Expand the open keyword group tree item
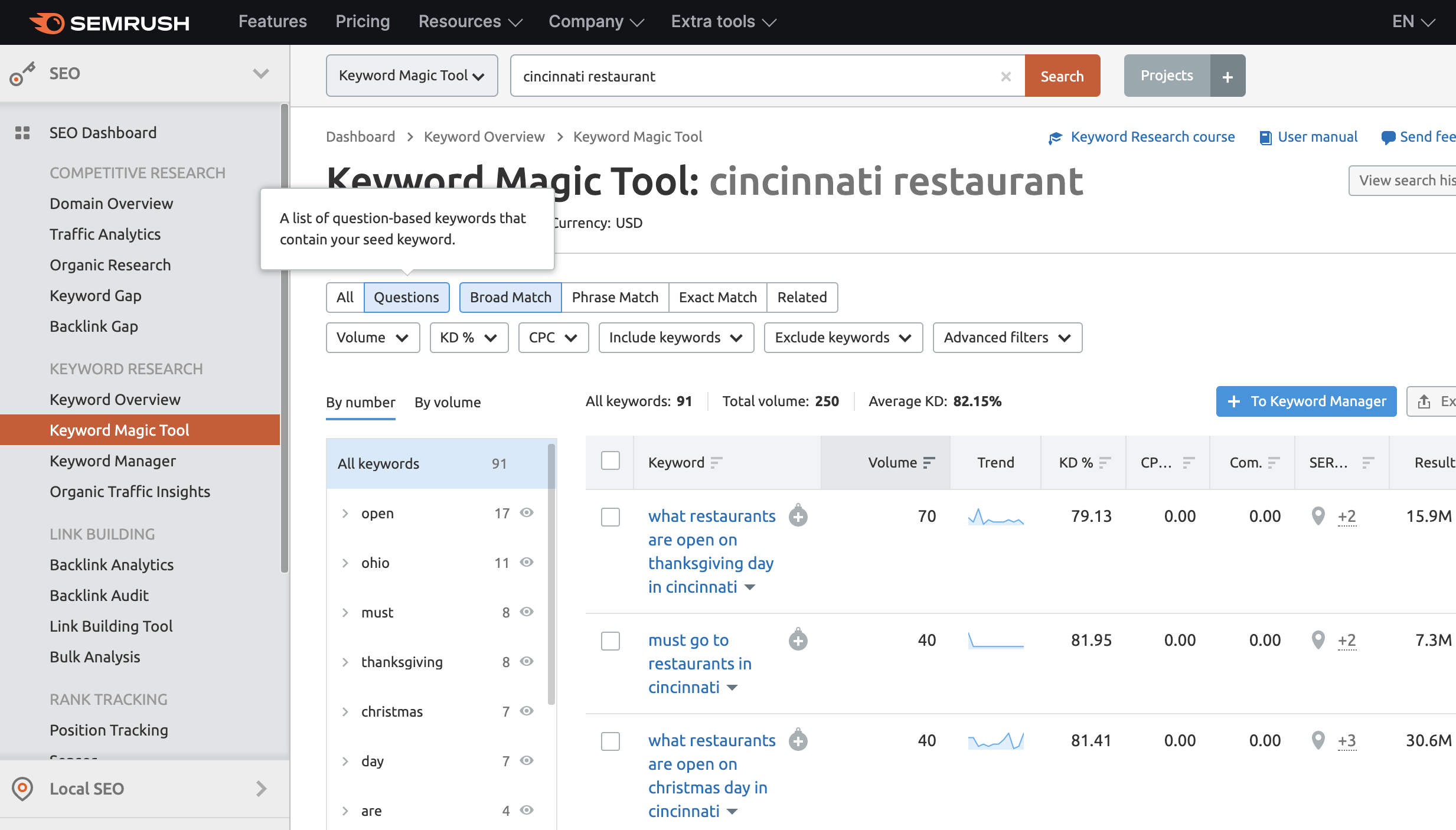Viewport: 1456px width, 830px height. pyautogui.click(x=347, y=513)
